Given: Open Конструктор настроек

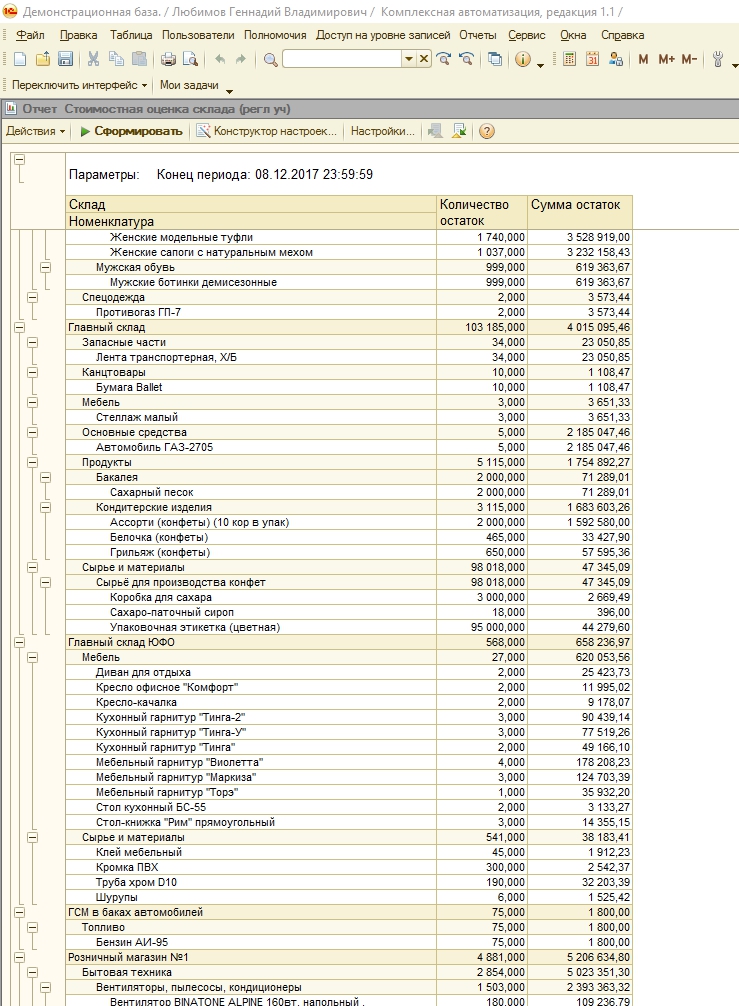Looking at the screenshot, I should coord(266,132).
